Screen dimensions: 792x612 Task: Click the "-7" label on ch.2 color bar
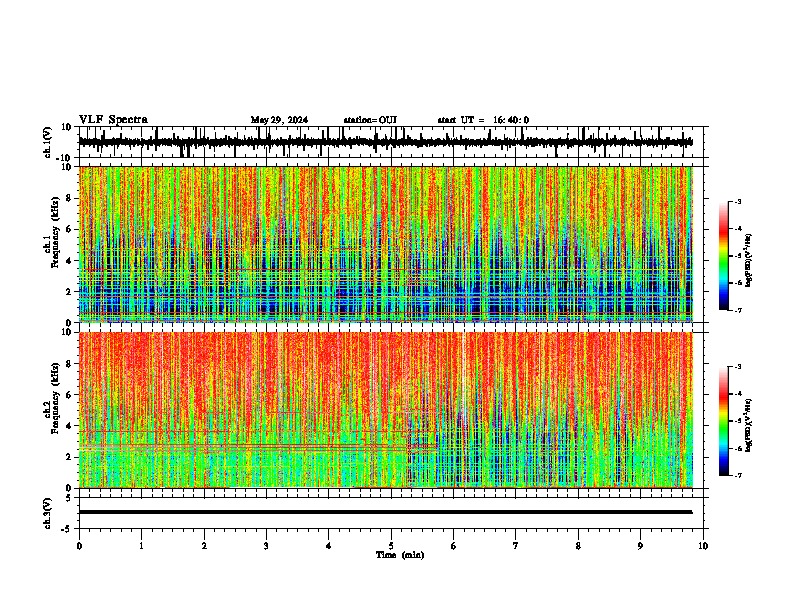point(737,475)
